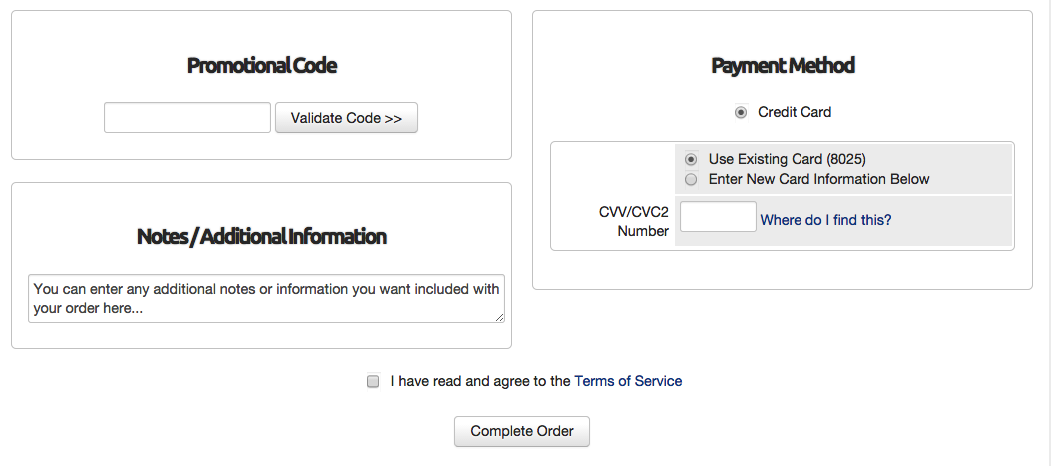Viewport: 1051px width, 466px height.
Task: Click the Notes / Additional Information heading
Action: [x=262, y=237]
